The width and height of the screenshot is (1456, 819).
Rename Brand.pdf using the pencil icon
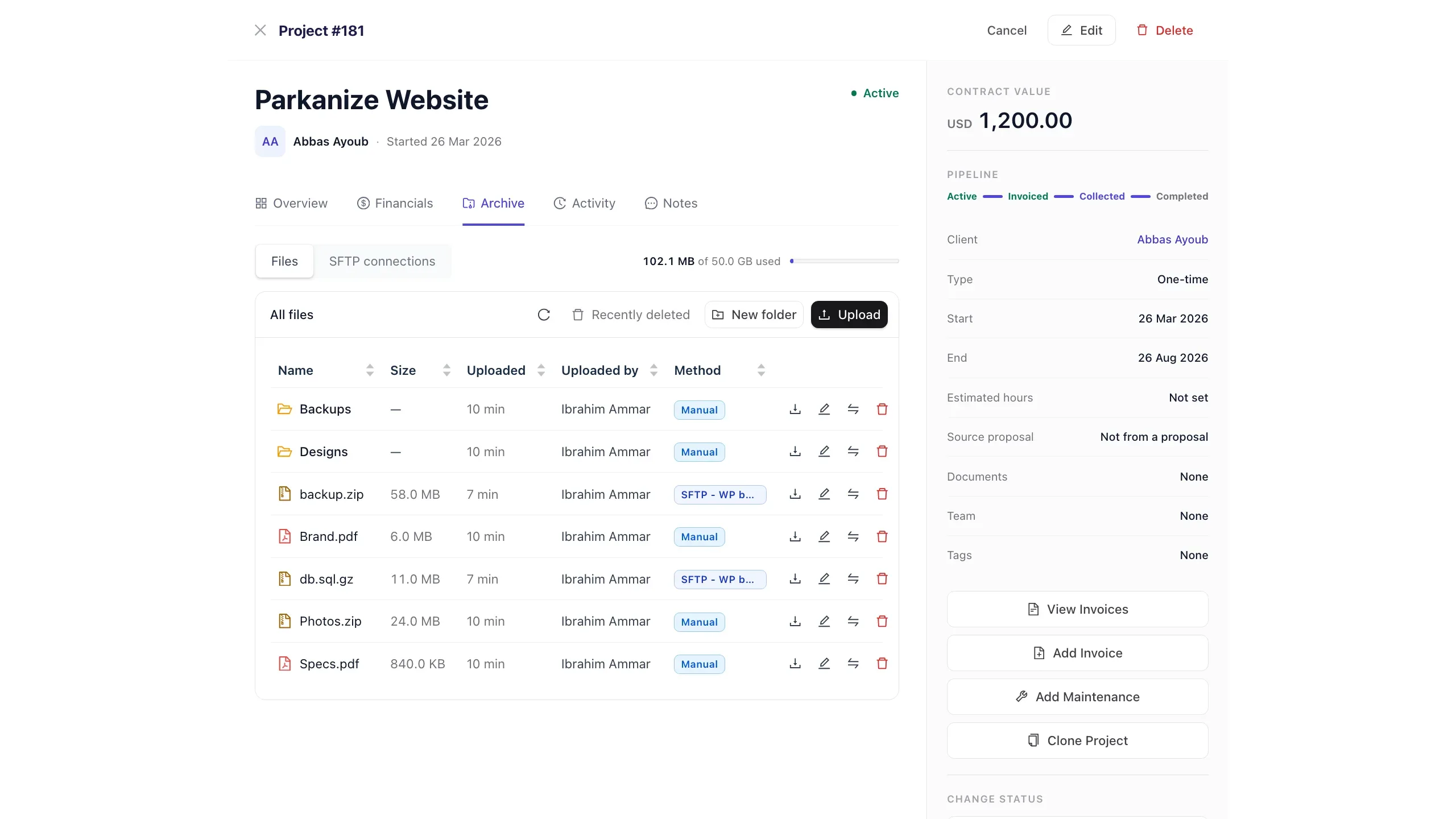[x=824, y=536]
